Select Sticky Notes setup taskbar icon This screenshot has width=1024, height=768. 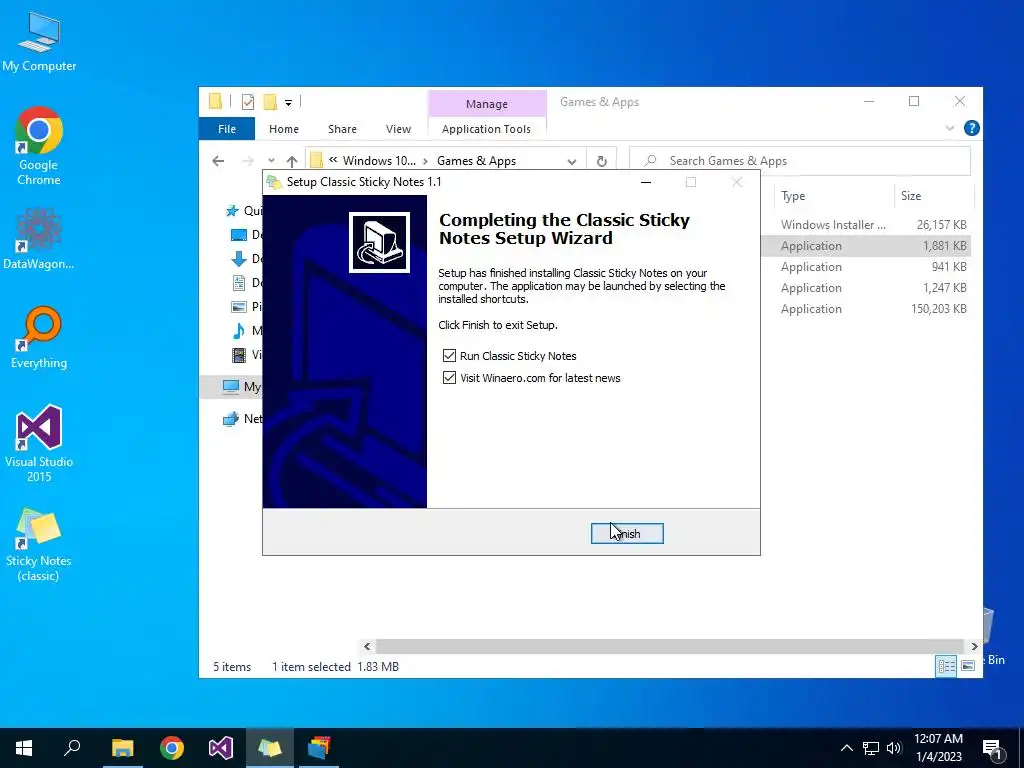pos(270,748)
